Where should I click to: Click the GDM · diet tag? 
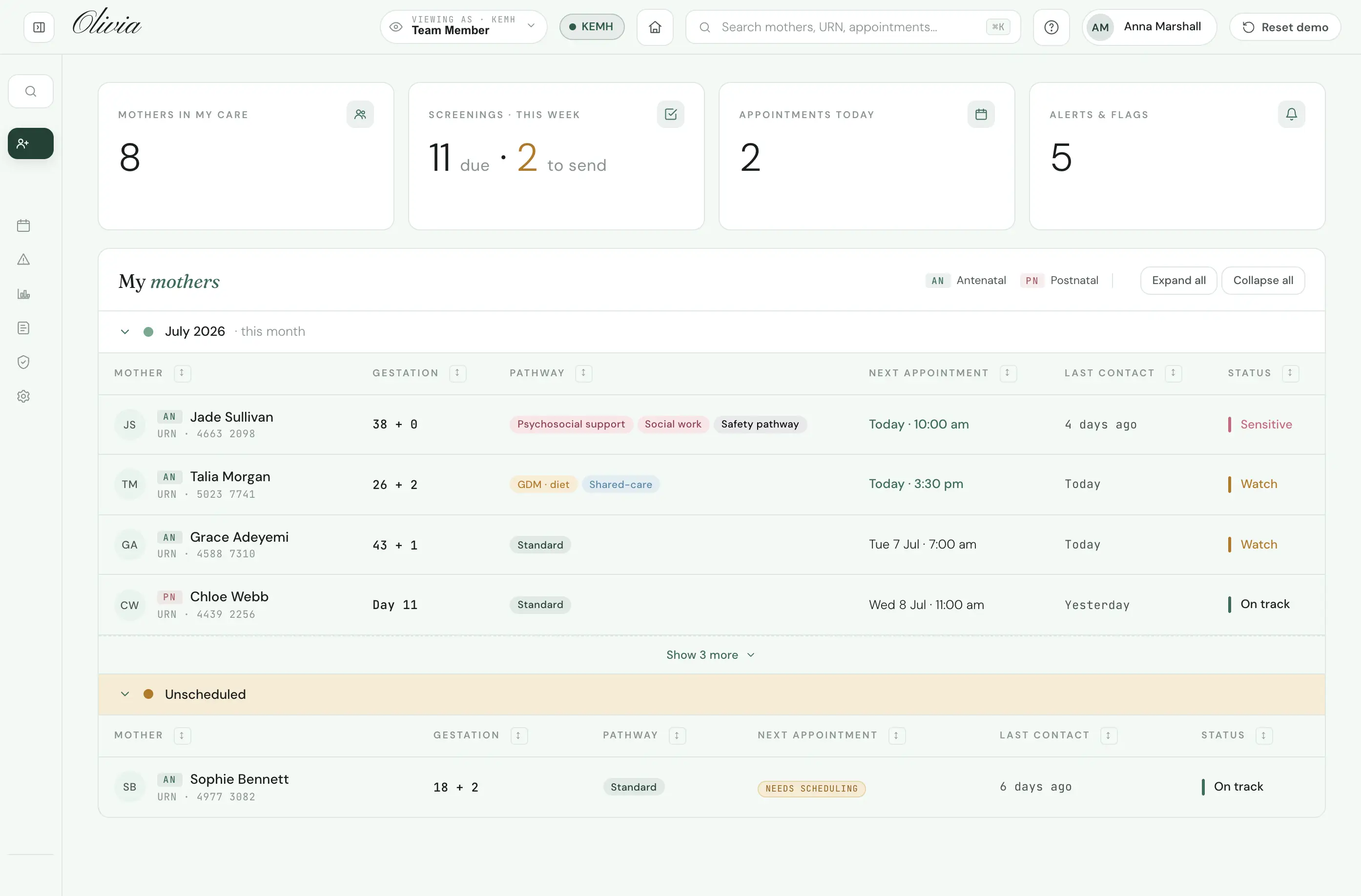pos(543,484)
